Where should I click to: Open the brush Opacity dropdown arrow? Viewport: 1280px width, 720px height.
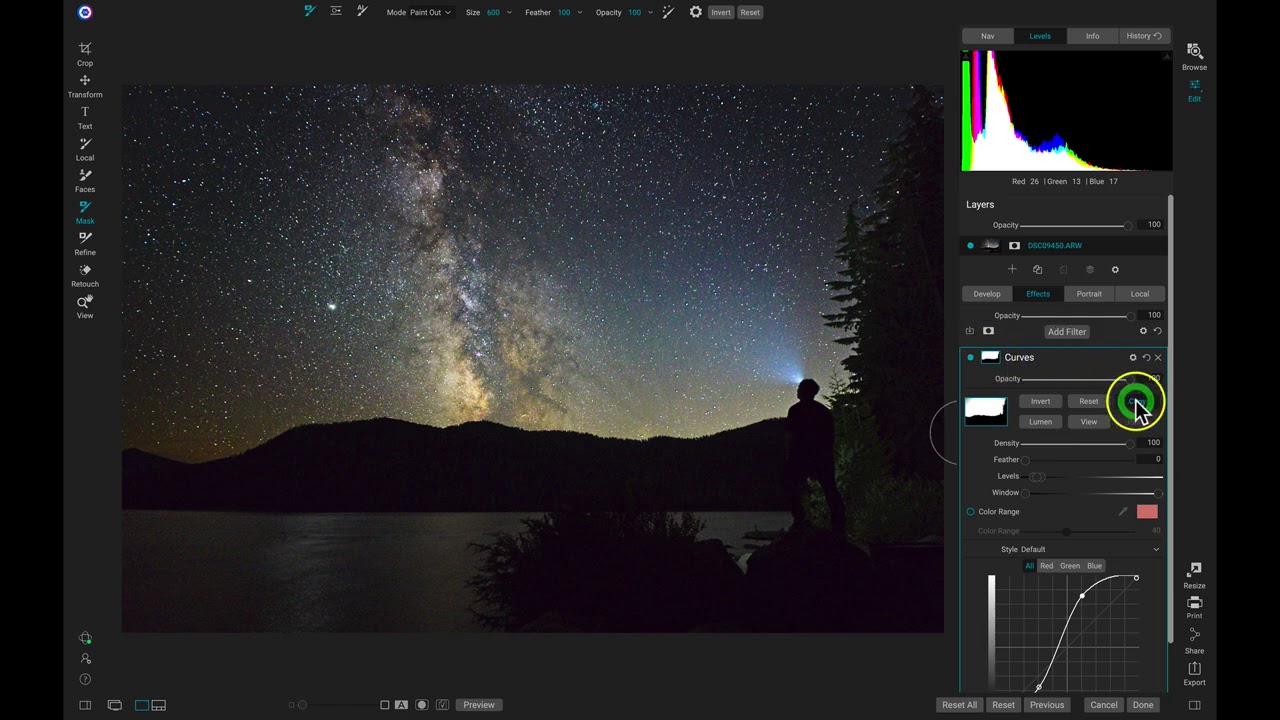coord(650,12)
